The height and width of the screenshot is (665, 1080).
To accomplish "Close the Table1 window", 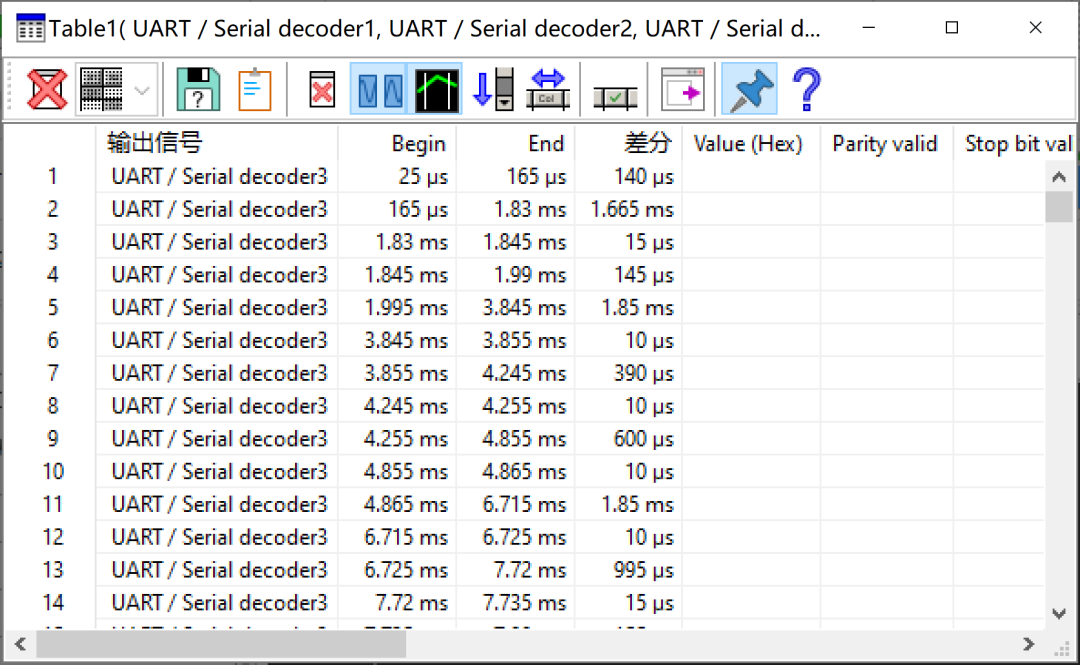I will point(1035,28).
